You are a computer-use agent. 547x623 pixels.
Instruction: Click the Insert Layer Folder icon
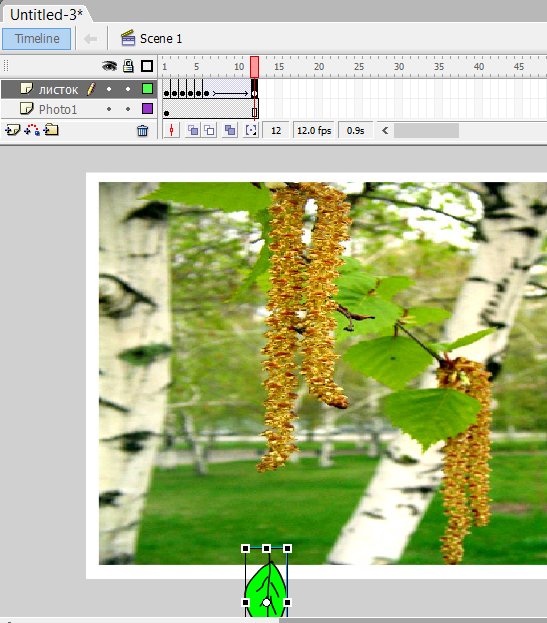(51, 130)
